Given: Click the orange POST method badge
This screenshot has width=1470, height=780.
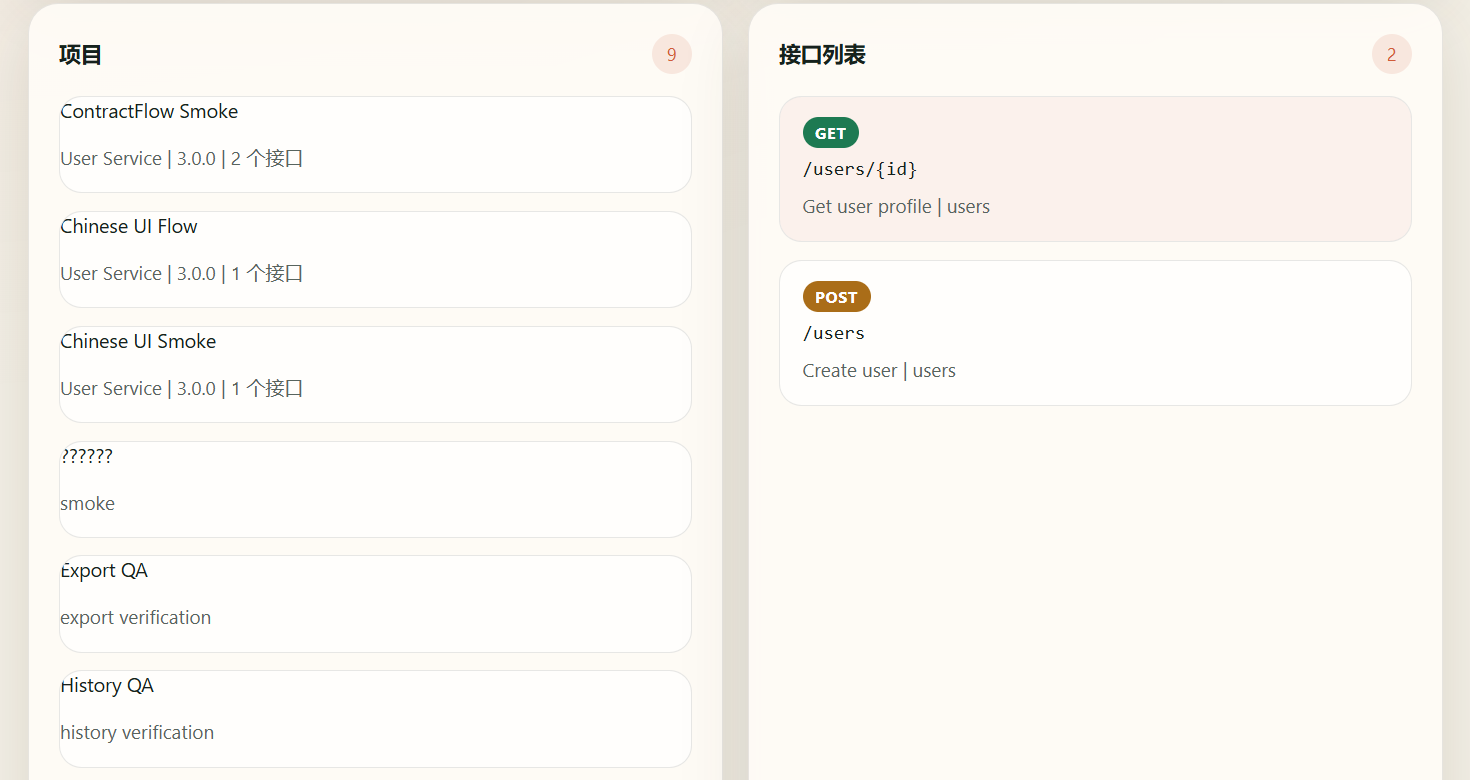Looking at the screenshot, I should pyautogui.click(x=836, y=296).
